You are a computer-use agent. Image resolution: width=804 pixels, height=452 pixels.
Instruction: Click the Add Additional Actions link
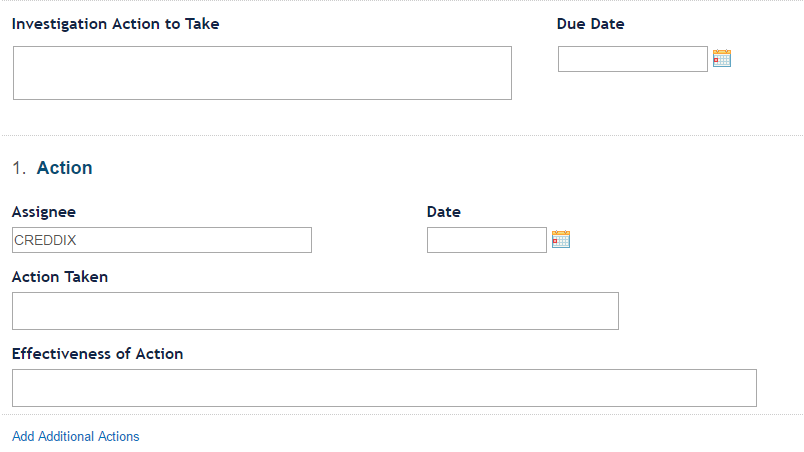click(x=75, y=436)
